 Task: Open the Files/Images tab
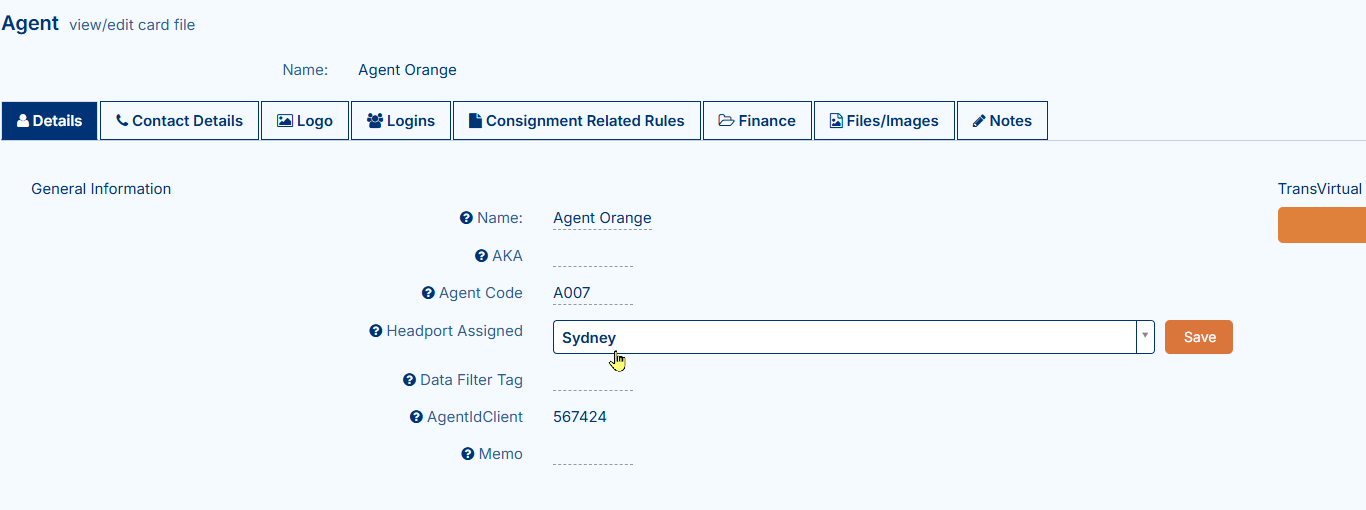884,121
